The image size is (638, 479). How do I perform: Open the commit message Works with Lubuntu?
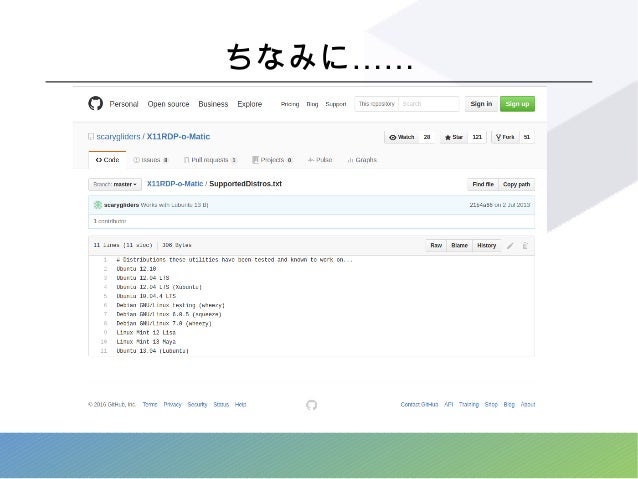click(174, 205)
